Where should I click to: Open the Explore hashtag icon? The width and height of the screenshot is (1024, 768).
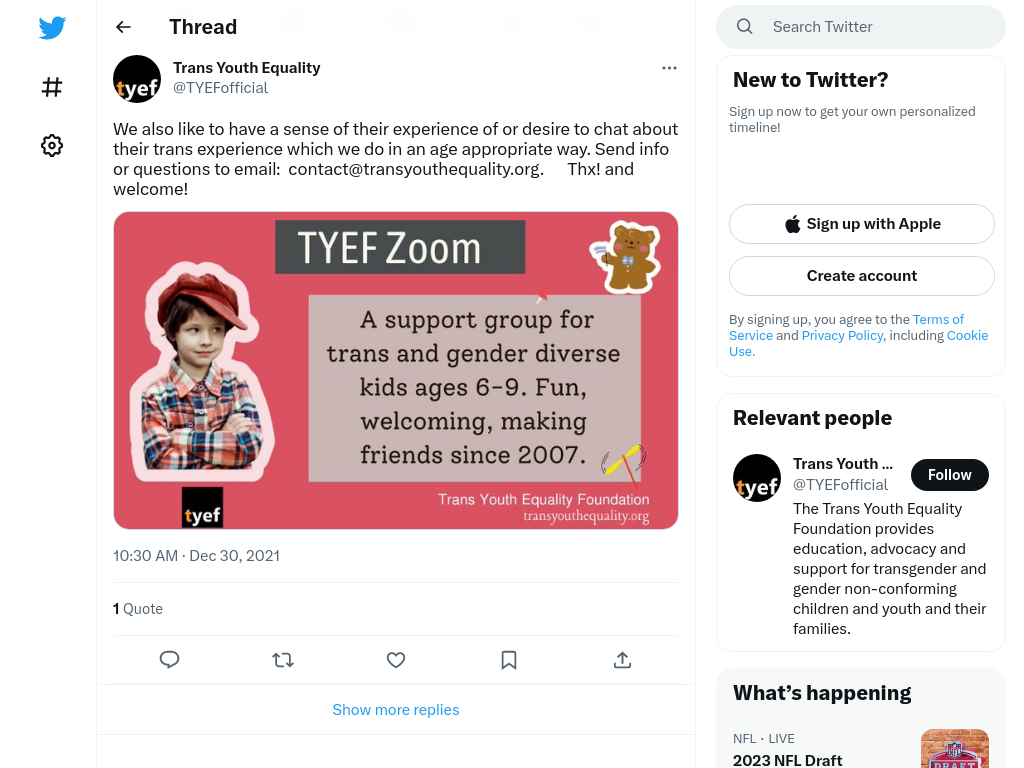[x=52, y=87]
